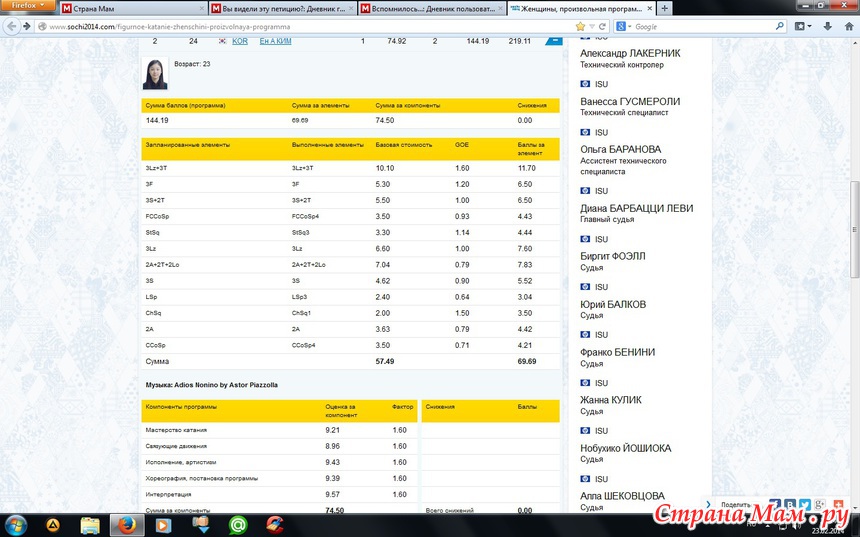Click 'Музыка: Adios Nonino by Astor Piazzolla' text
This screenshot has height=537, width=860.
coord(212,385)
